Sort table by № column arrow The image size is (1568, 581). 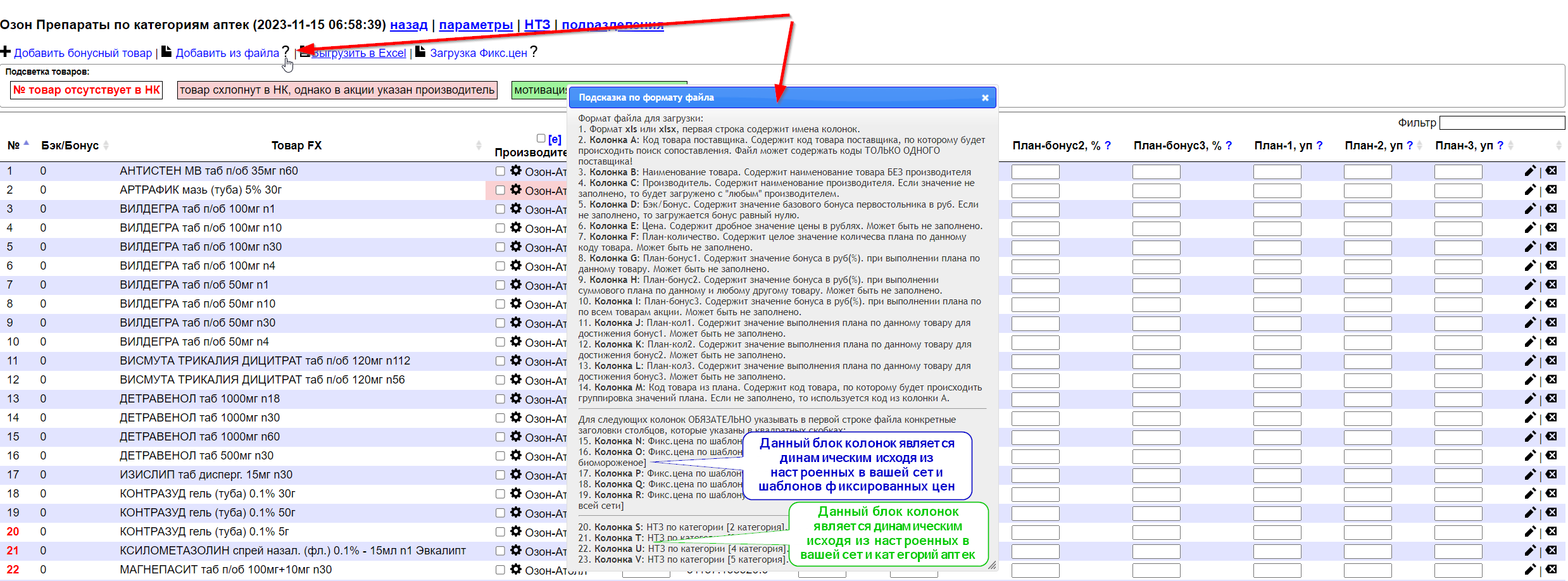[x=27, y=144]
